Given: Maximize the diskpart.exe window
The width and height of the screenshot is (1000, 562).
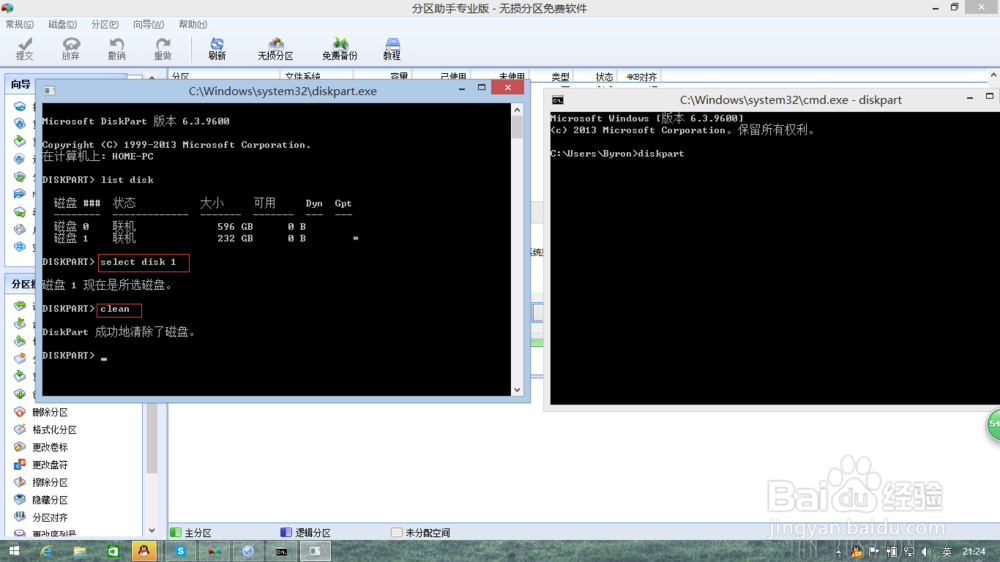Looking at the screenshot, I should pyautogui.click(x=482, y=87).
